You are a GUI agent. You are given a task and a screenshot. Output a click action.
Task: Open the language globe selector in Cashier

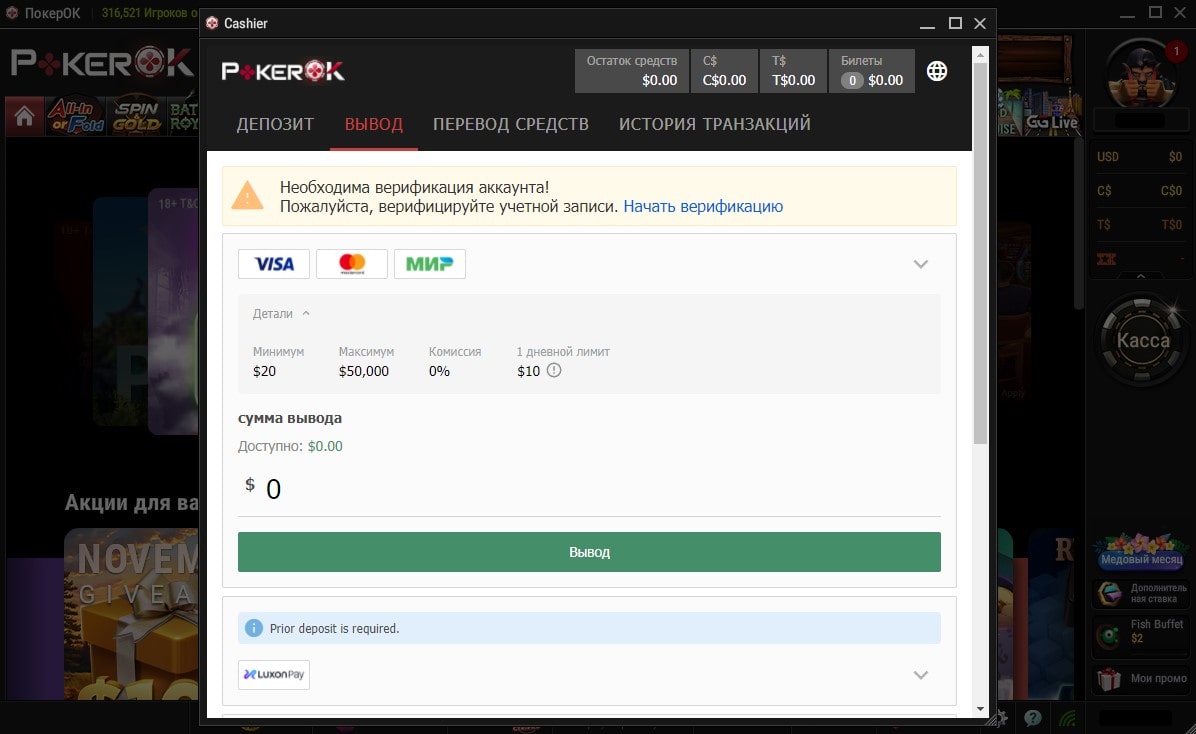click(937, 71)
